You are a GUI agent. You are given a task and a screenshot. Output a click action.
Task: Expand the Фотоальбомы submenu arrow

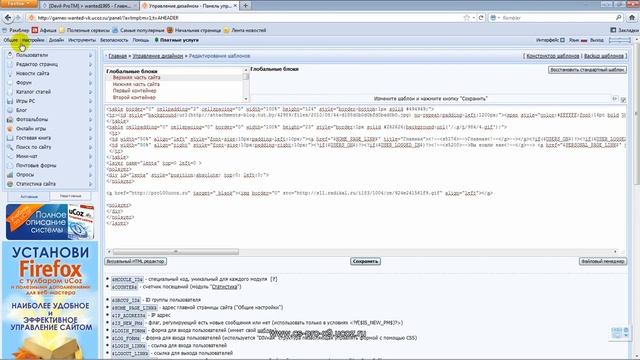91,119
